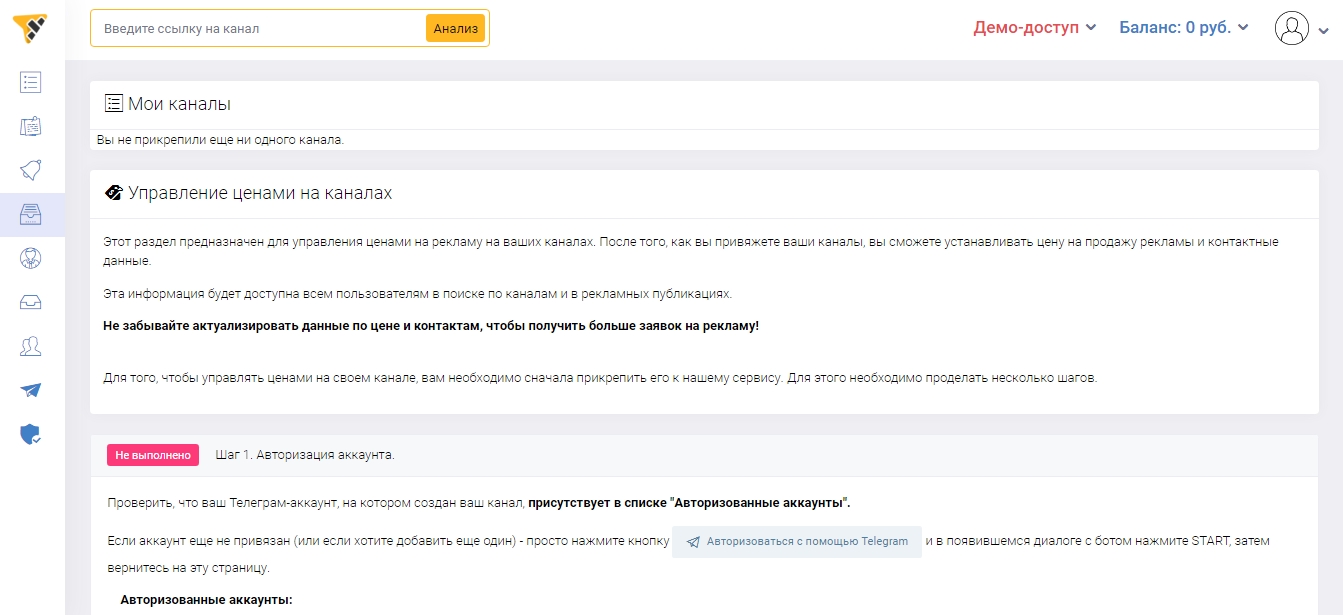Click the icon next to Управление ценами
The width and height of the screenshot is (1343, 615).
tap(113, 193)
